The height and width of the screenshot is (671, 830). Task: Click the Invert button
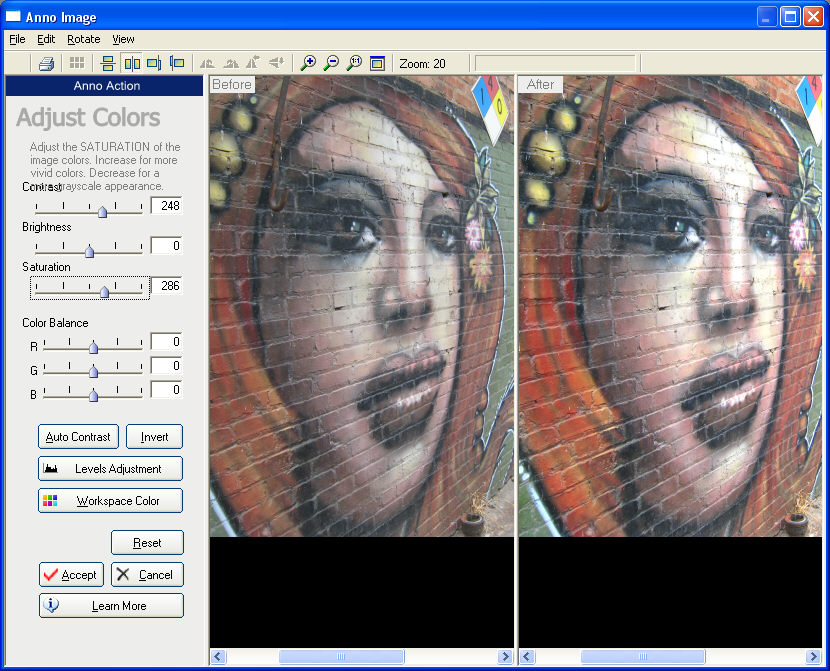coord(155,437)
